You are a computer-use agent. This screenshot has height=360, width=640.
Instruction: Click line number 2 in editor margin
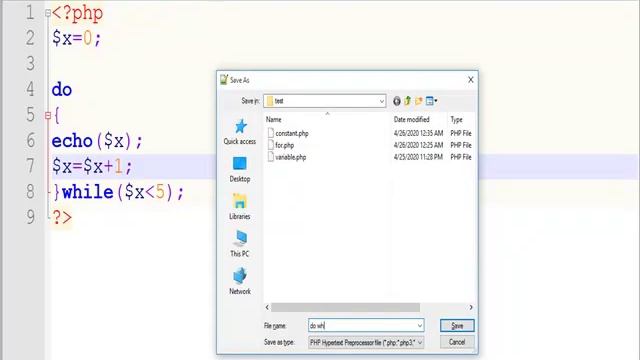(x=30, y=38)
